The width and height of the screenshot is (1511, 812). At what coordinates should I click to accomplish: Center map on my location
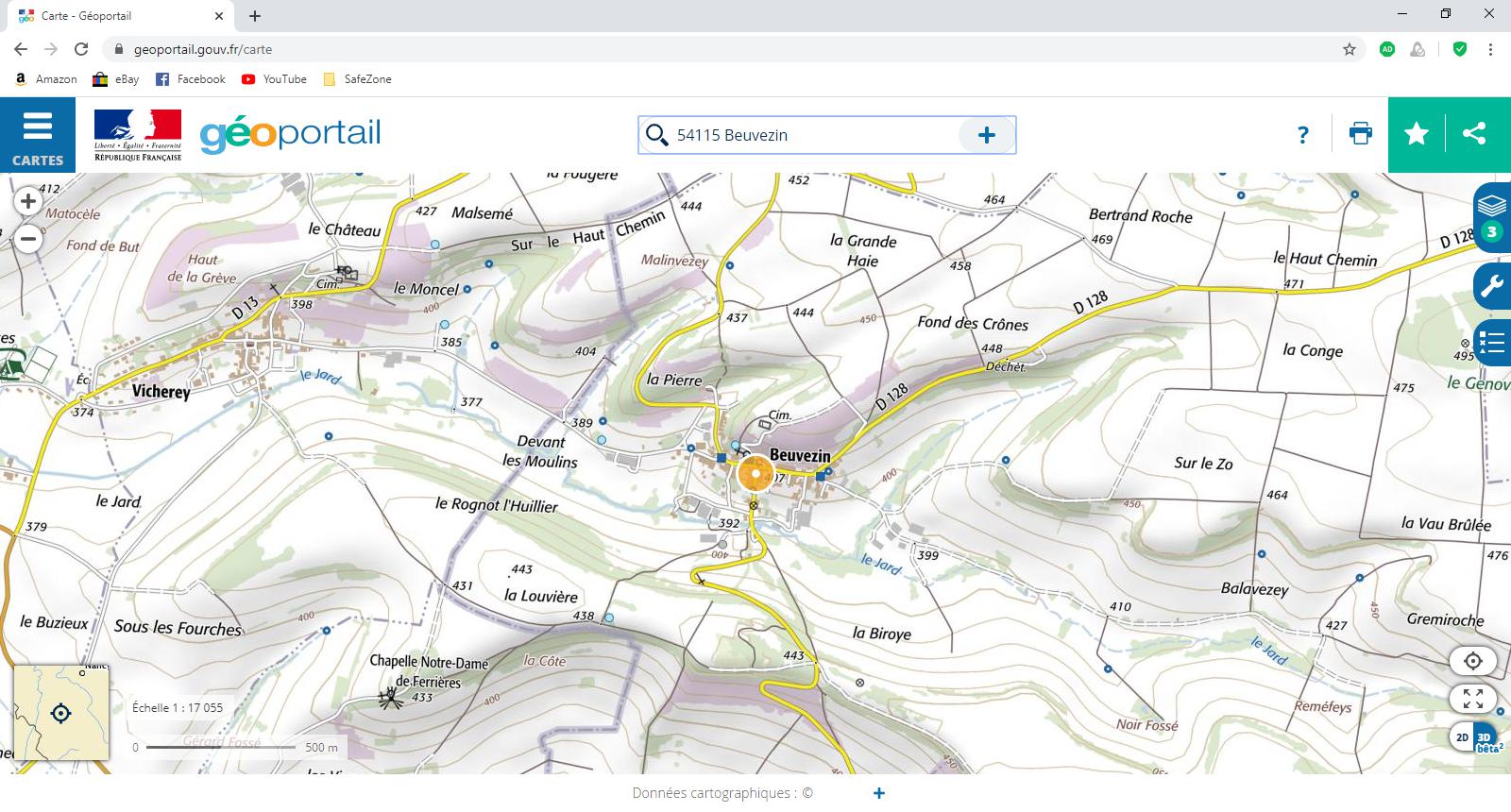click(x=1473, y=661)
